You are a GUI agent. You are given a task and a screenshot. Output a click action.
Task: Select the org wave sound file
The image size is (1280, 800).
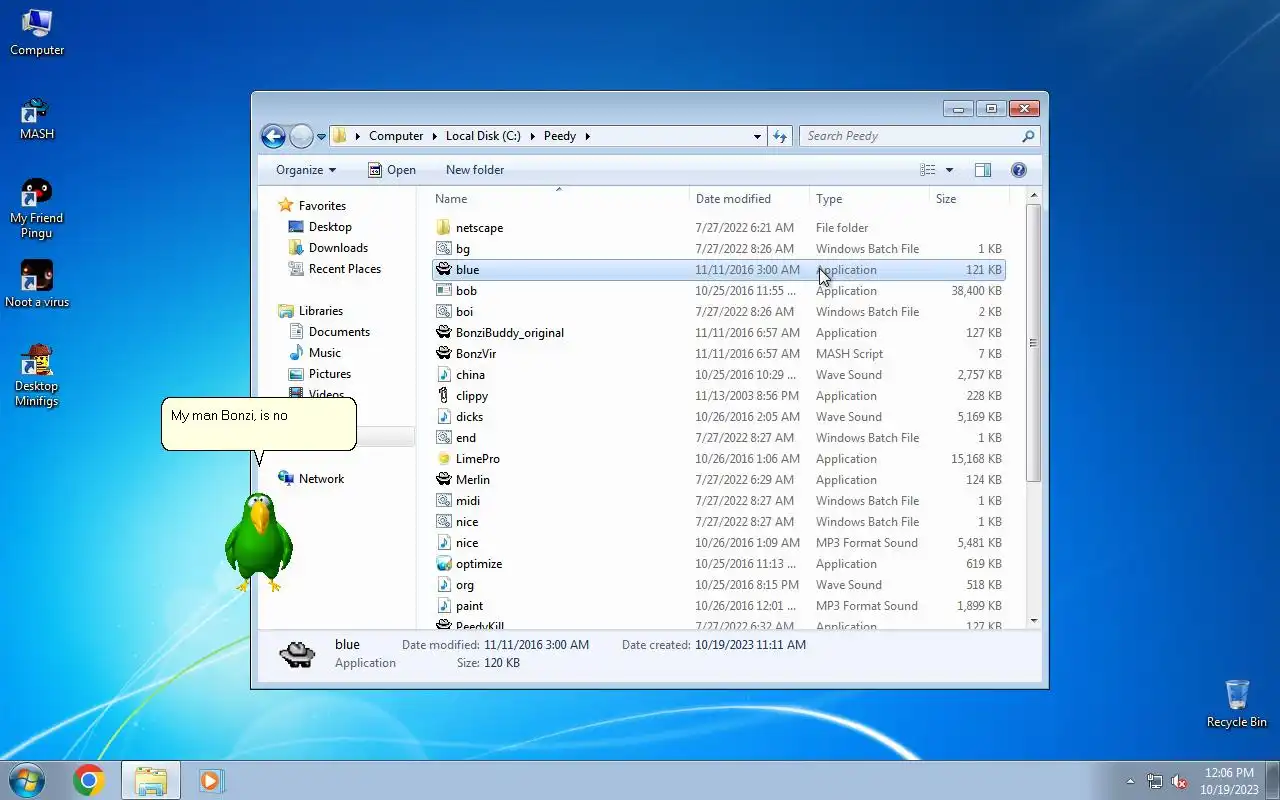pos(719,585)
